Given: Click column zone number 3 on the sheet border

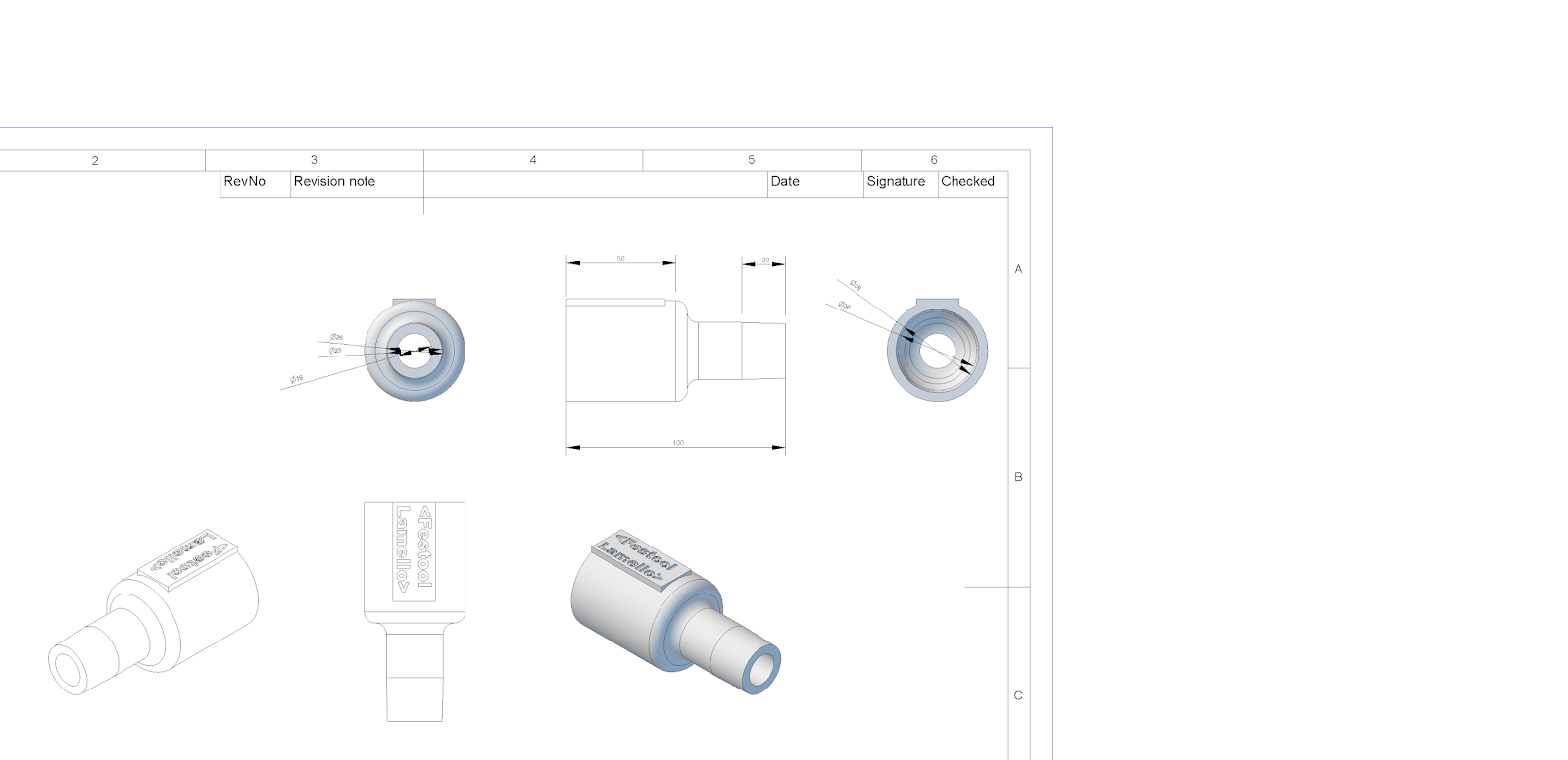Looking at the screenshot, I should tap(314, 160).
